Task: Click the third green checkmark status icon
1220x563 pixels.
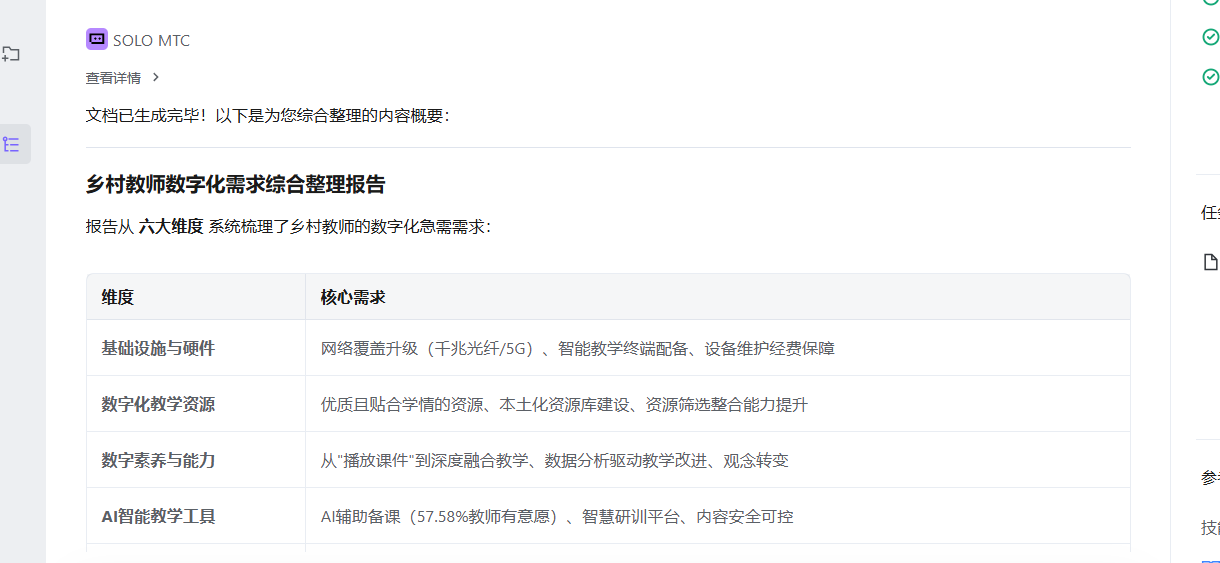Action: pos(1210,76)
